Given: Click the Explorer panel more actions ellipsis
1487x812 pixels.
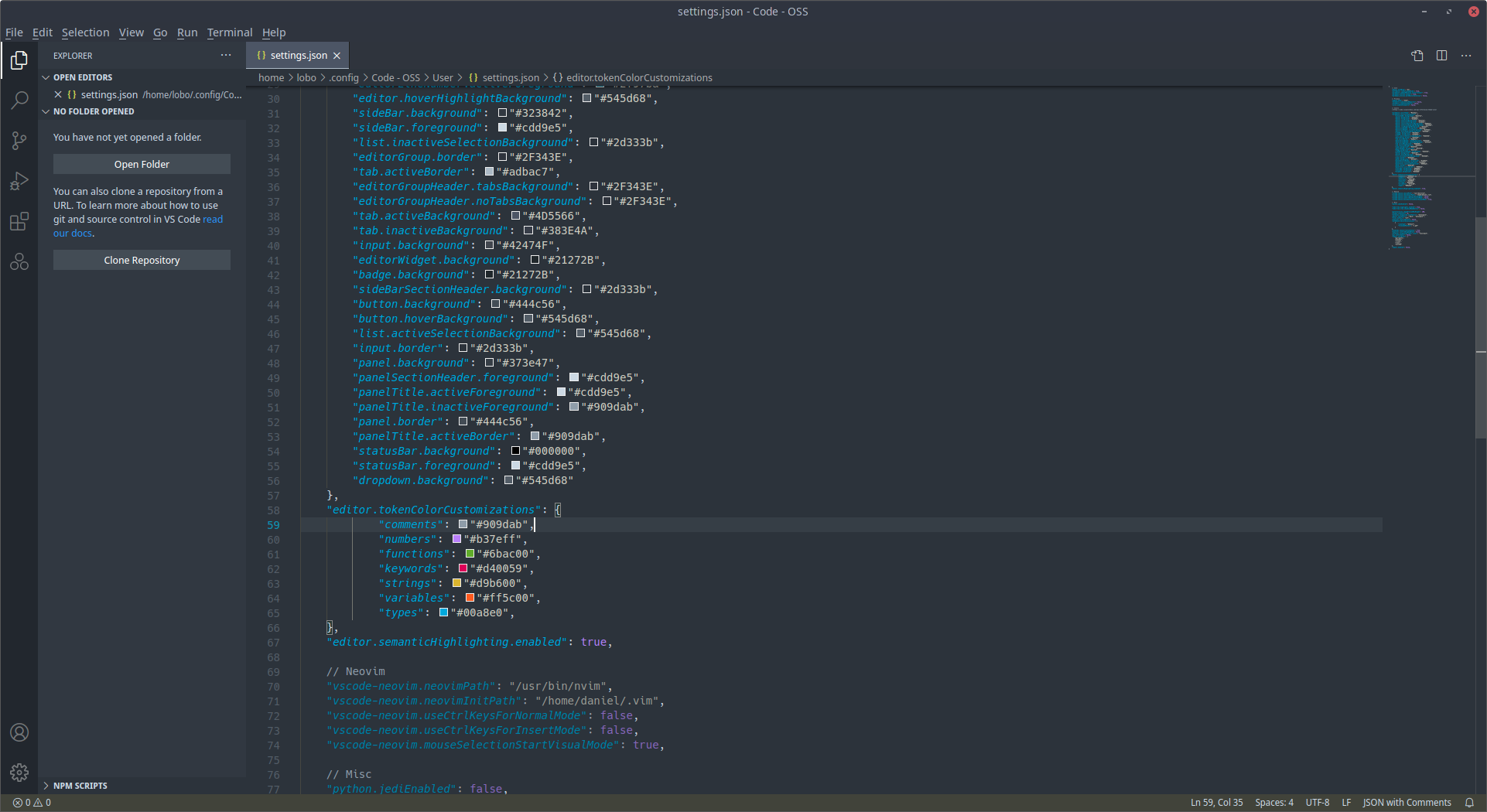Looking at the screenshot, I should tap(226, 55).
